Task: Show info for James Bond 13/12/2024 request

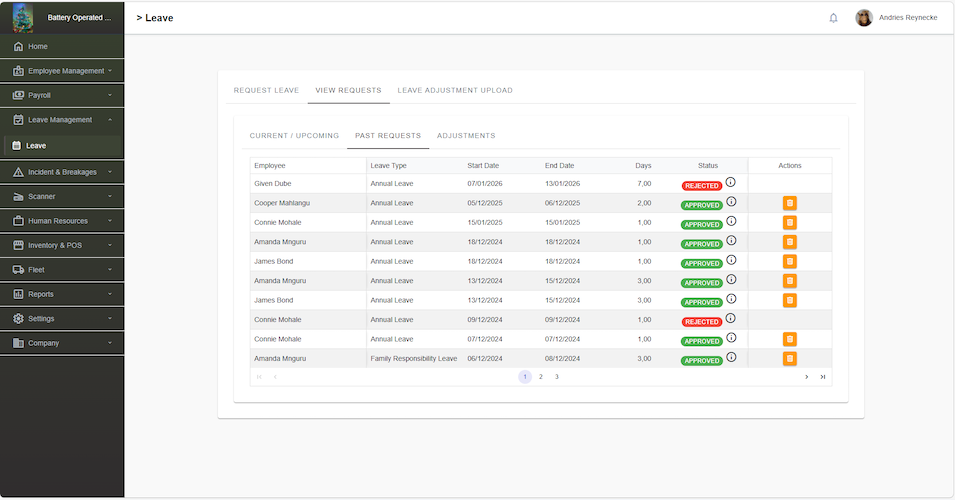Action: coord(731,299)
